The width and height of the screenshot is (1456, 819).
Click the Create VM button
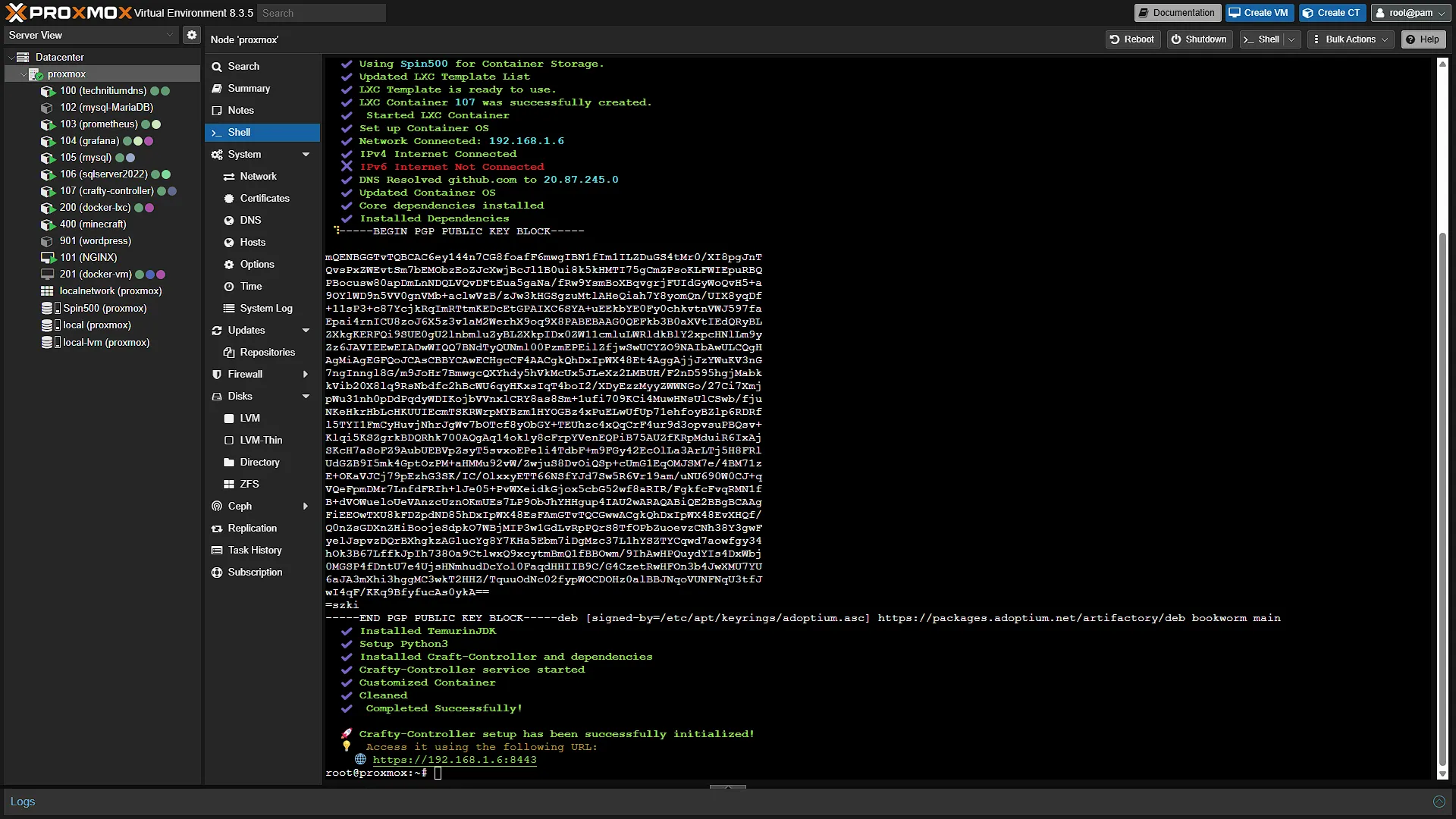[x=1259, y=13]
